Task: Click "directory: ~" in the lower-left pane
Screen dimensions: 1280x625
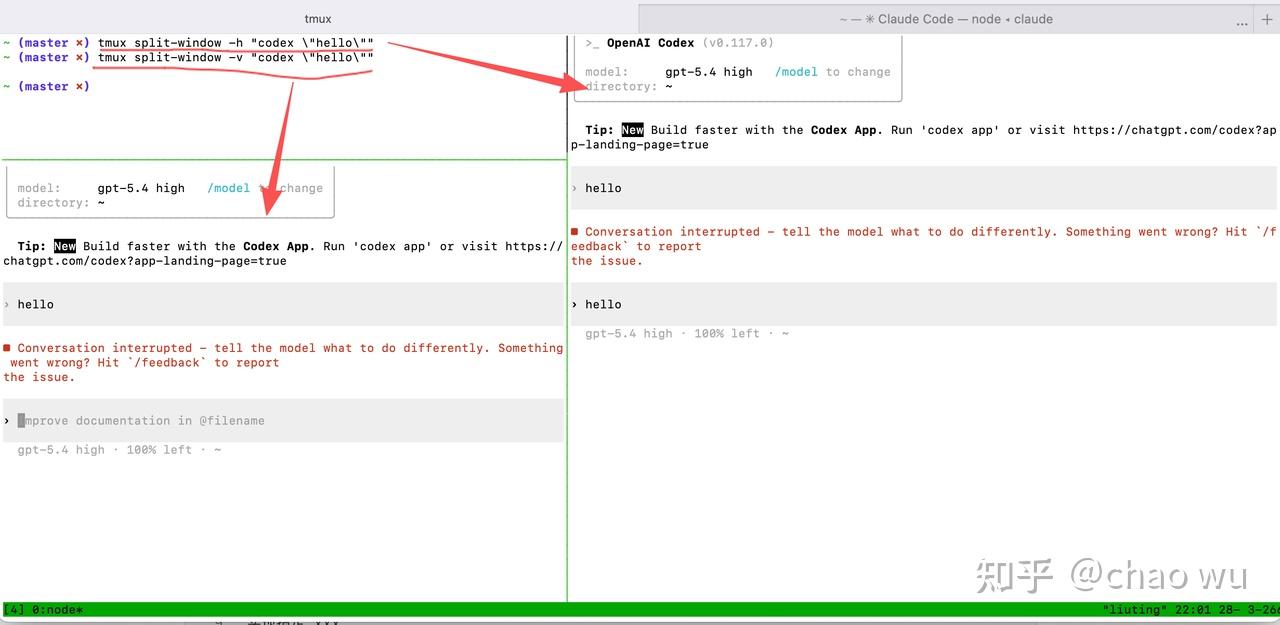Action: [x=61, y=203]
